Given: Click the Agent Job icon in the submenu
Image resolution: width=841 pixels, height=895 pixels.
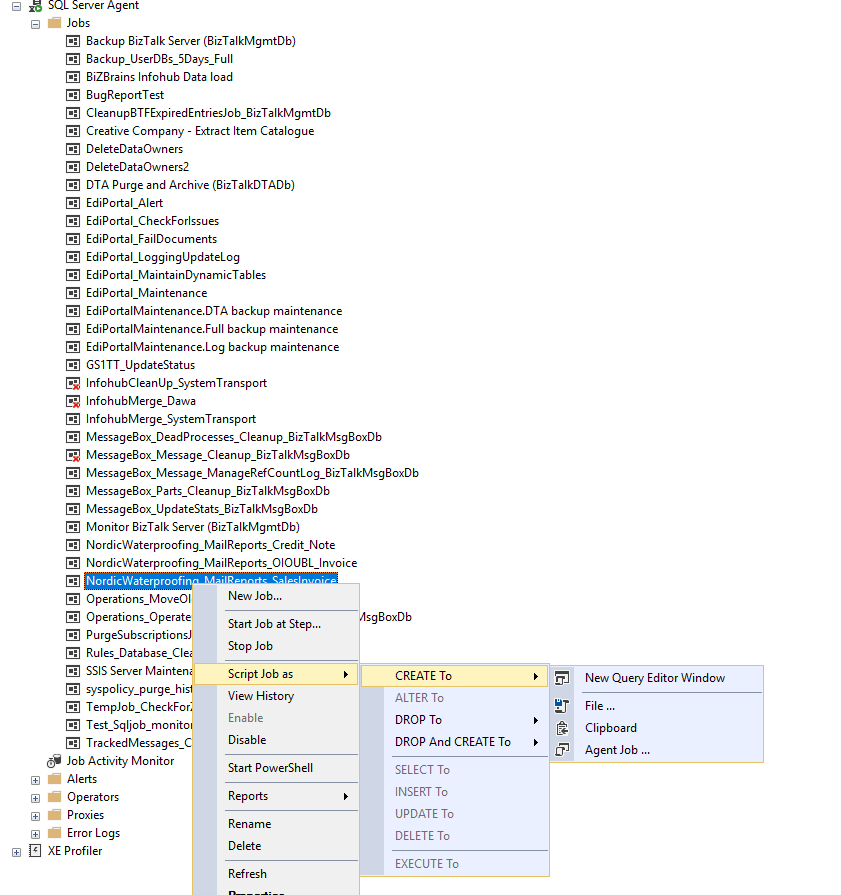Looking at the screenshot, I should coord(562,750).
